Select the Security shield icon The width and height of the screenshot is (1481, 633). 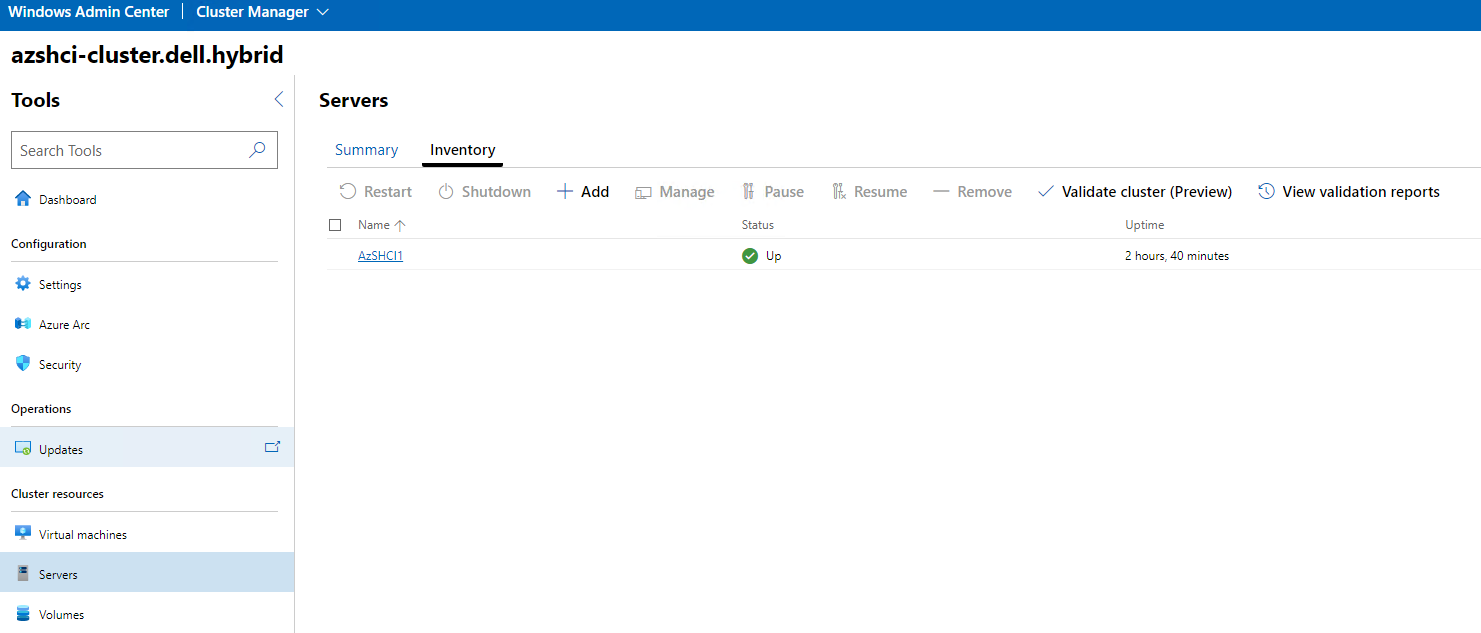pyautogui.click(x=23, y=364)
